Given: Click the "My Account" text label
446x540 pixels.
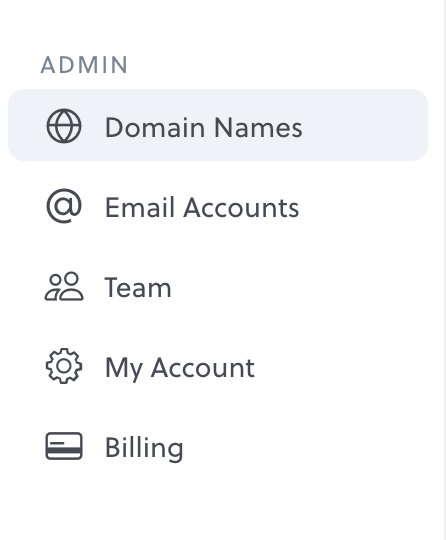Looking at the screenshot, I should click(180, 368).
